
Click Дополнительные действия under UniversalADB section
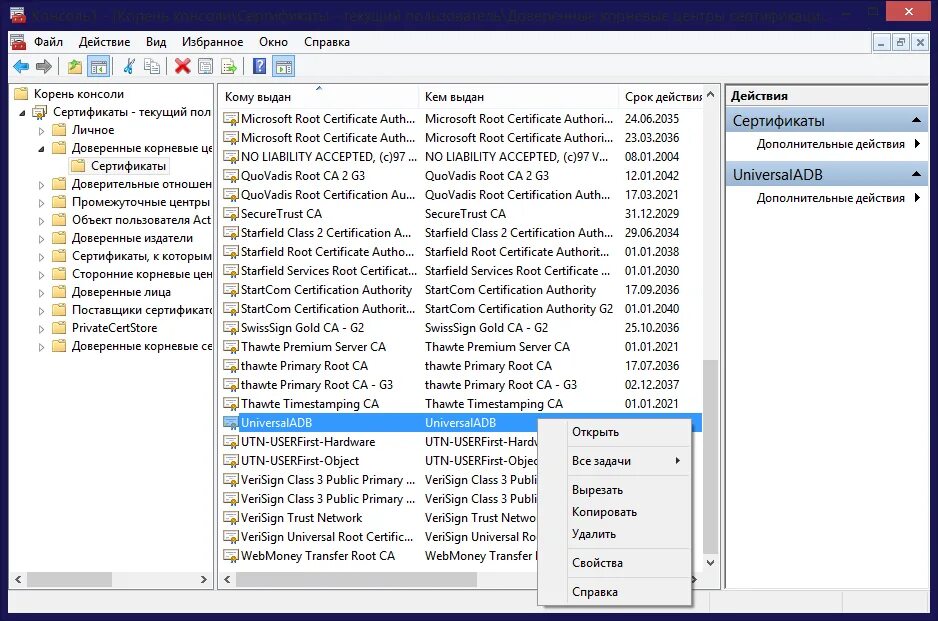pos(830,197)
